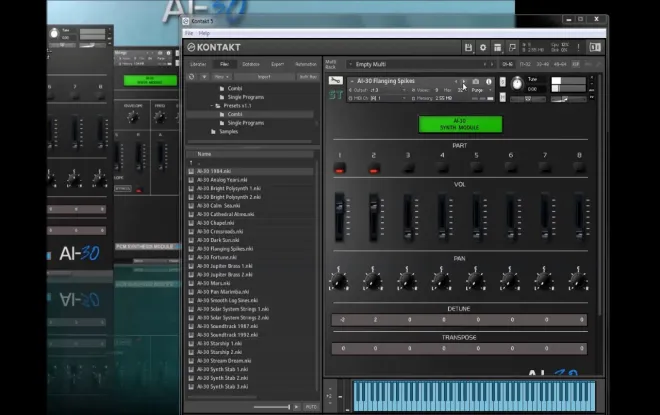Click the green AI-30 Synth Module button
The image size is (660, 415).
click(x=459, y=125)
